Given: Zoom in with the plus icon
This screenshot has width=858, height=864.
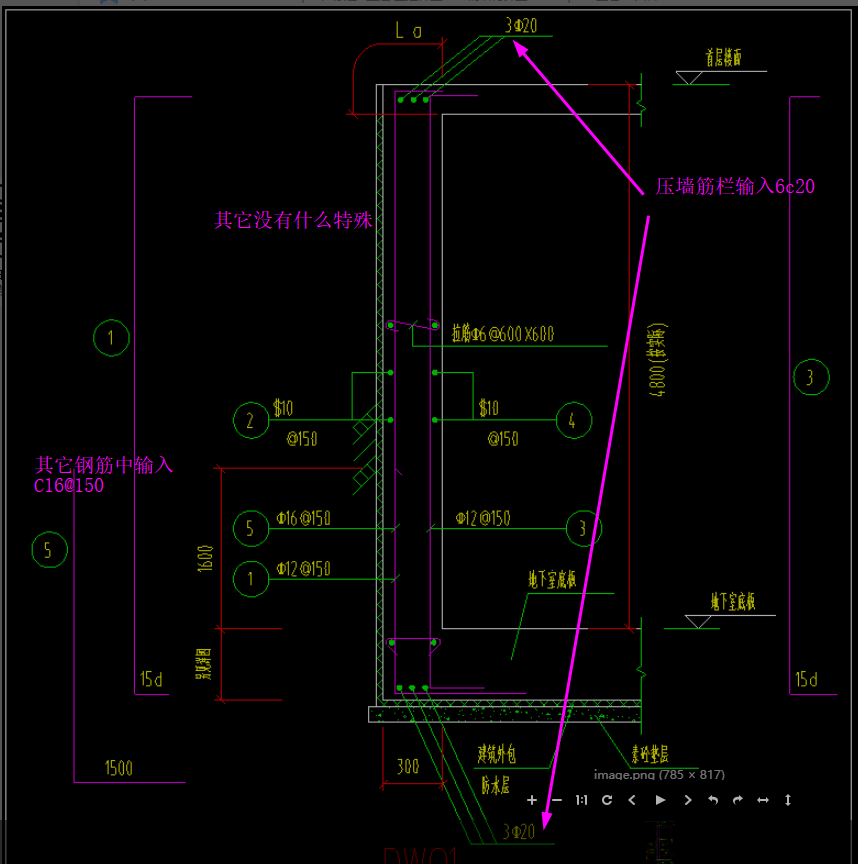Looking at the screenshot, I should click(x=532, y=800).
